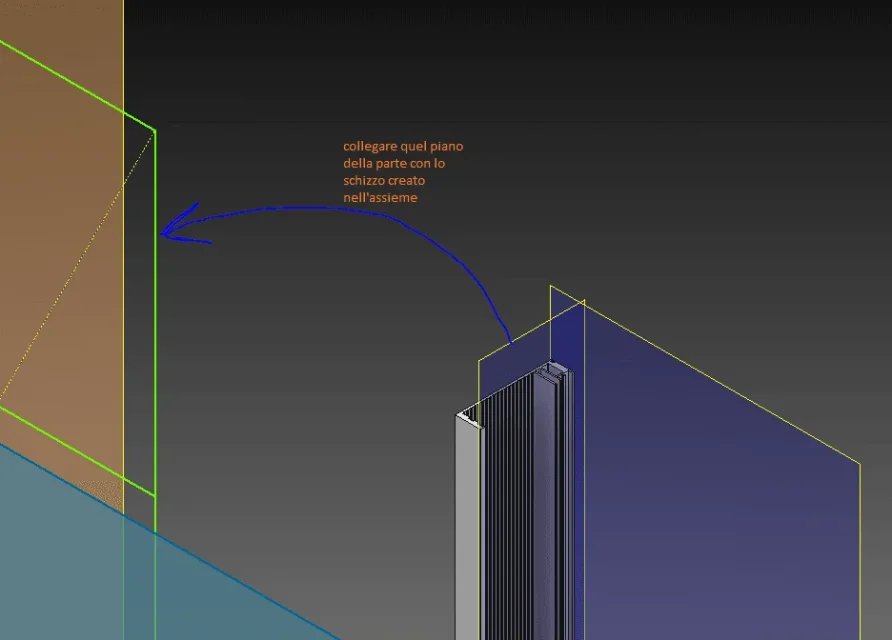Select the blue arrowhead pointing at green sketch

(x=183, y=226)
